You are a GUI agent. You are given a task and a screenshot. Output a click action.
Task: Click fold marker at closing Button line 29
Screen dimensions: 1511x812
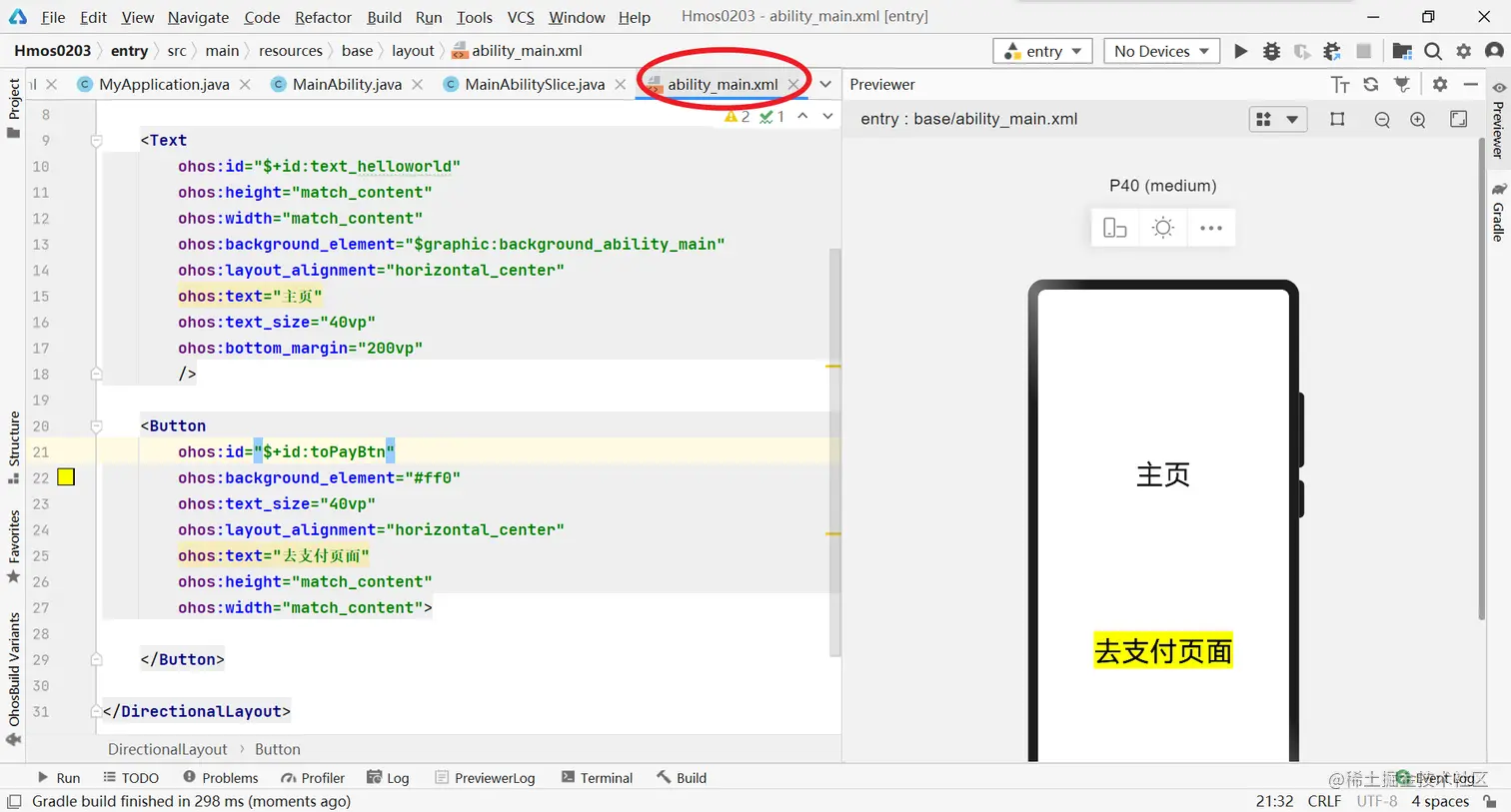tap(96, 660)
